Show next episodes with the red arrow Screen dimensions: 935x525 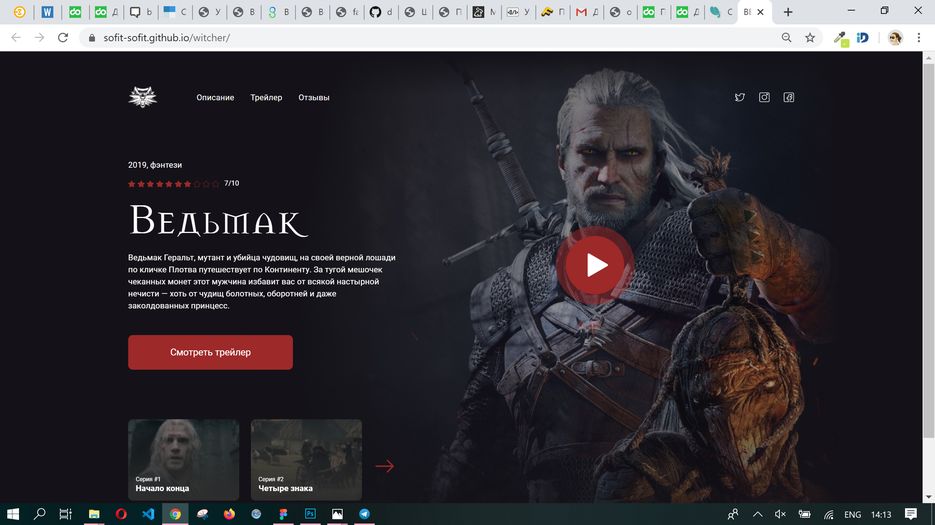tap(385, 465)
